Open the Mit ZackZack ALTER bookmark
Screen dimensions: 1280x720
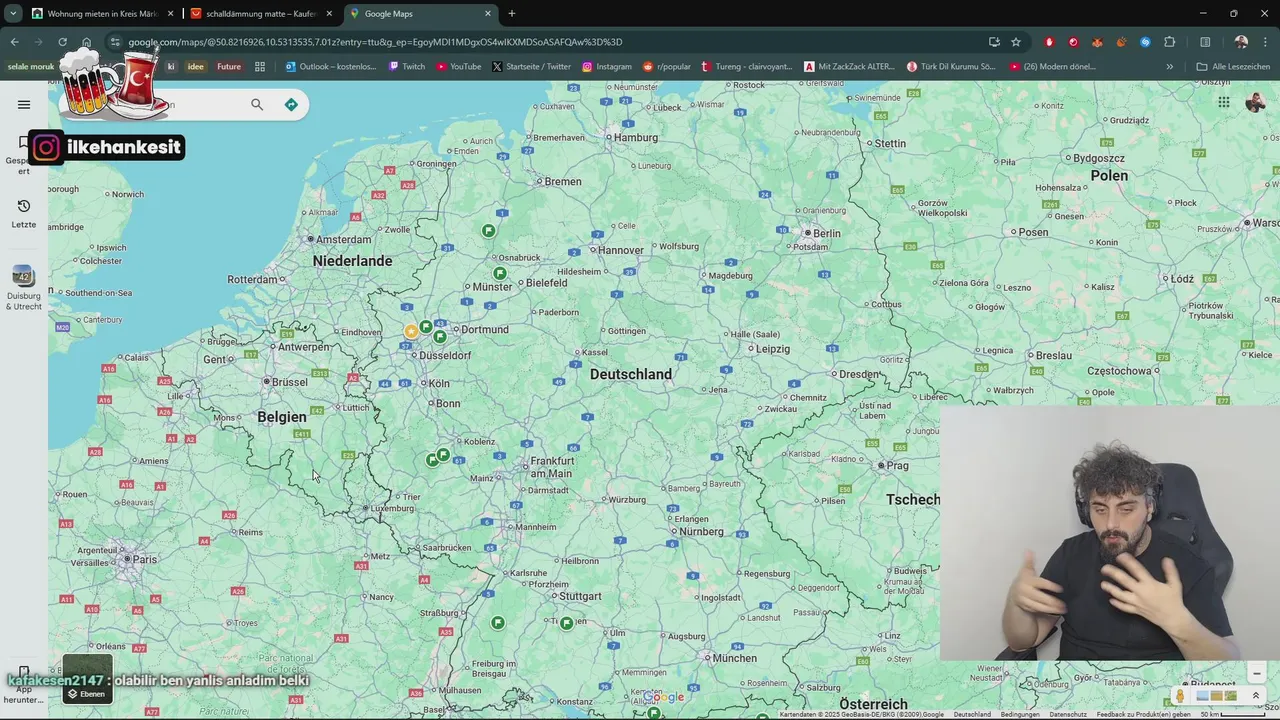coord(849,67)
